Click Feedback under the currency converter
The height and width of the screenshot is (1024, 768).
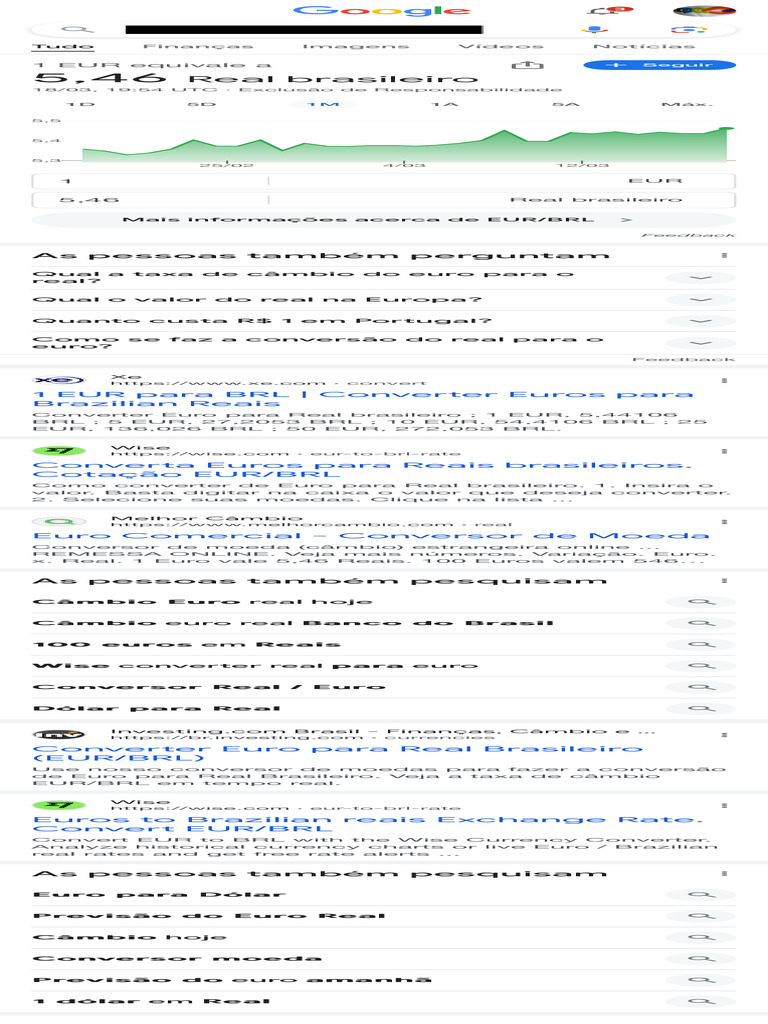(688, 234)
